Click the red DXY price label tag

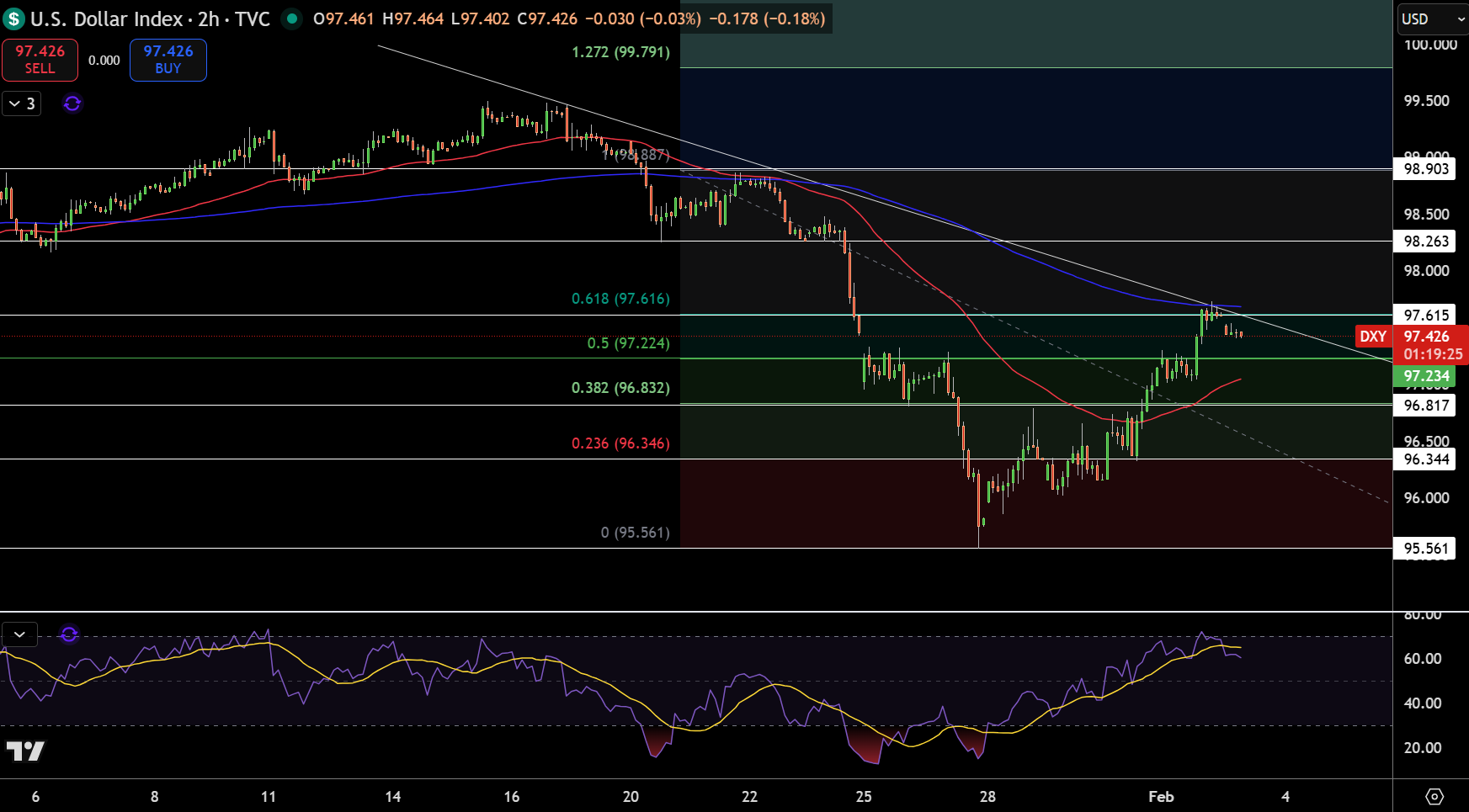point(1372,337)
